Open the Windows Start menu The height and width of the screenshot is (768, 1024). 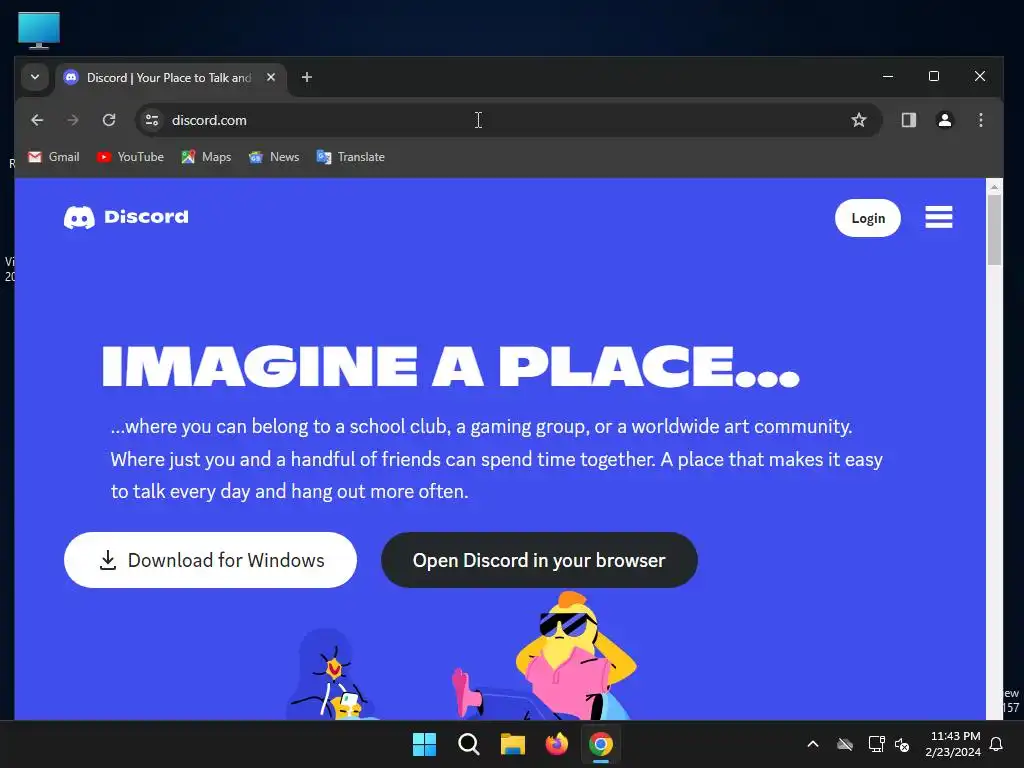(424, 744)
